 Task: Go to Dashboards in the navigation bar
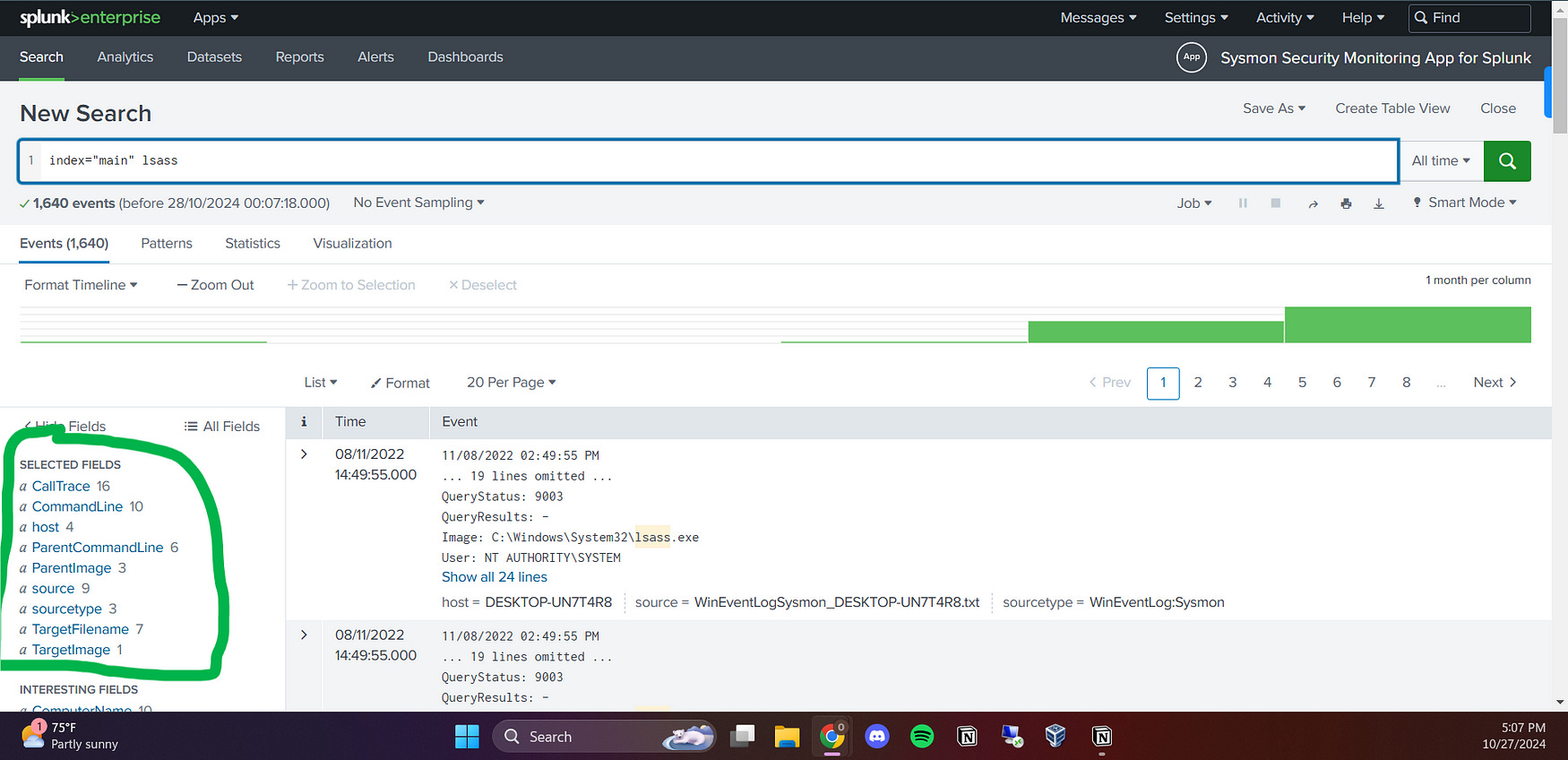point(465,57)
